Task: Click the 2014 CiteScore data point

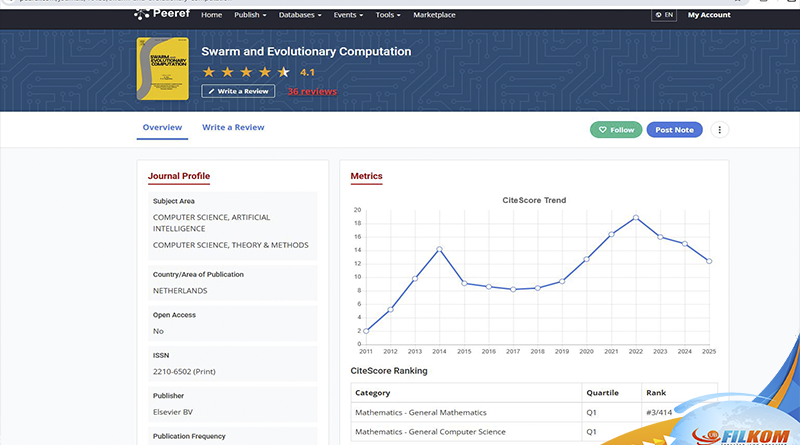Action: (439, 249)
